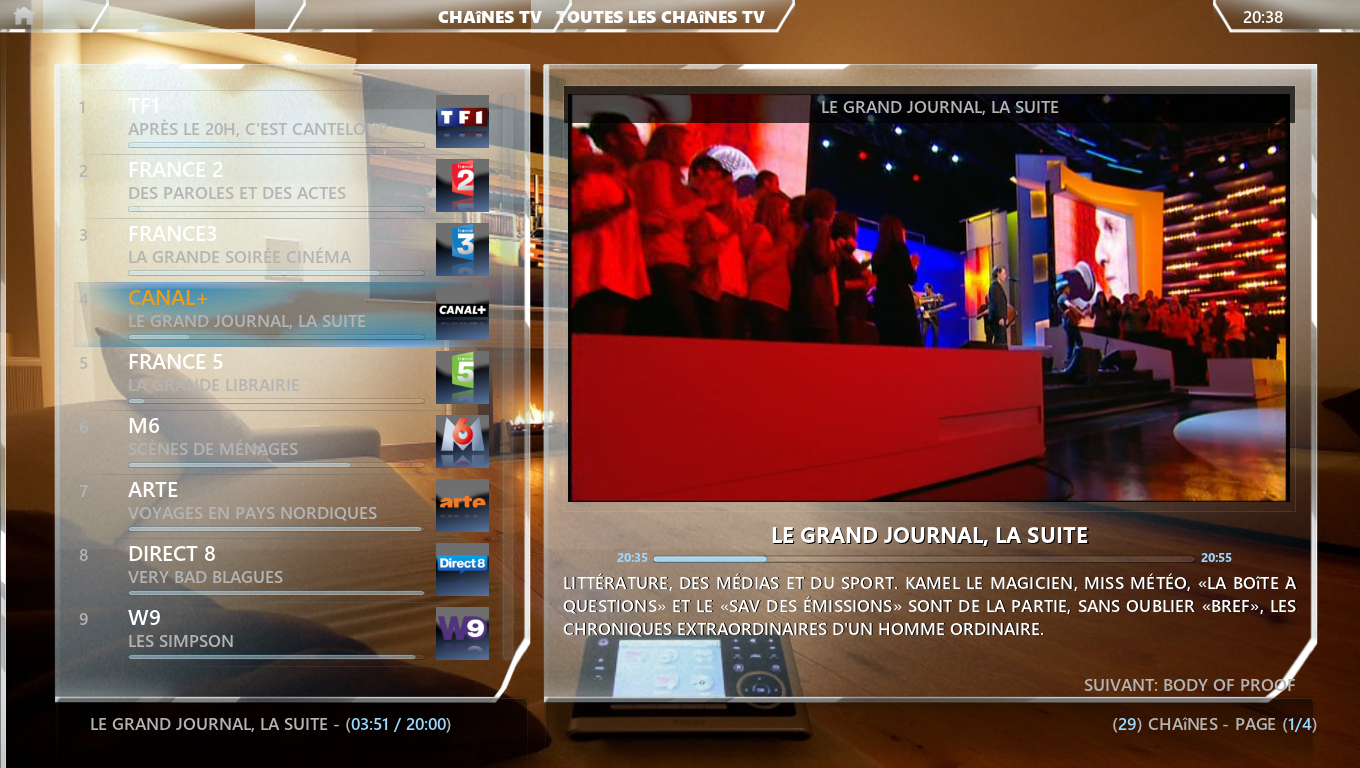1360x768 pixels.
Task: Click the France 3 channel logo
Action: pyautogui.click(x=462, y=249)
